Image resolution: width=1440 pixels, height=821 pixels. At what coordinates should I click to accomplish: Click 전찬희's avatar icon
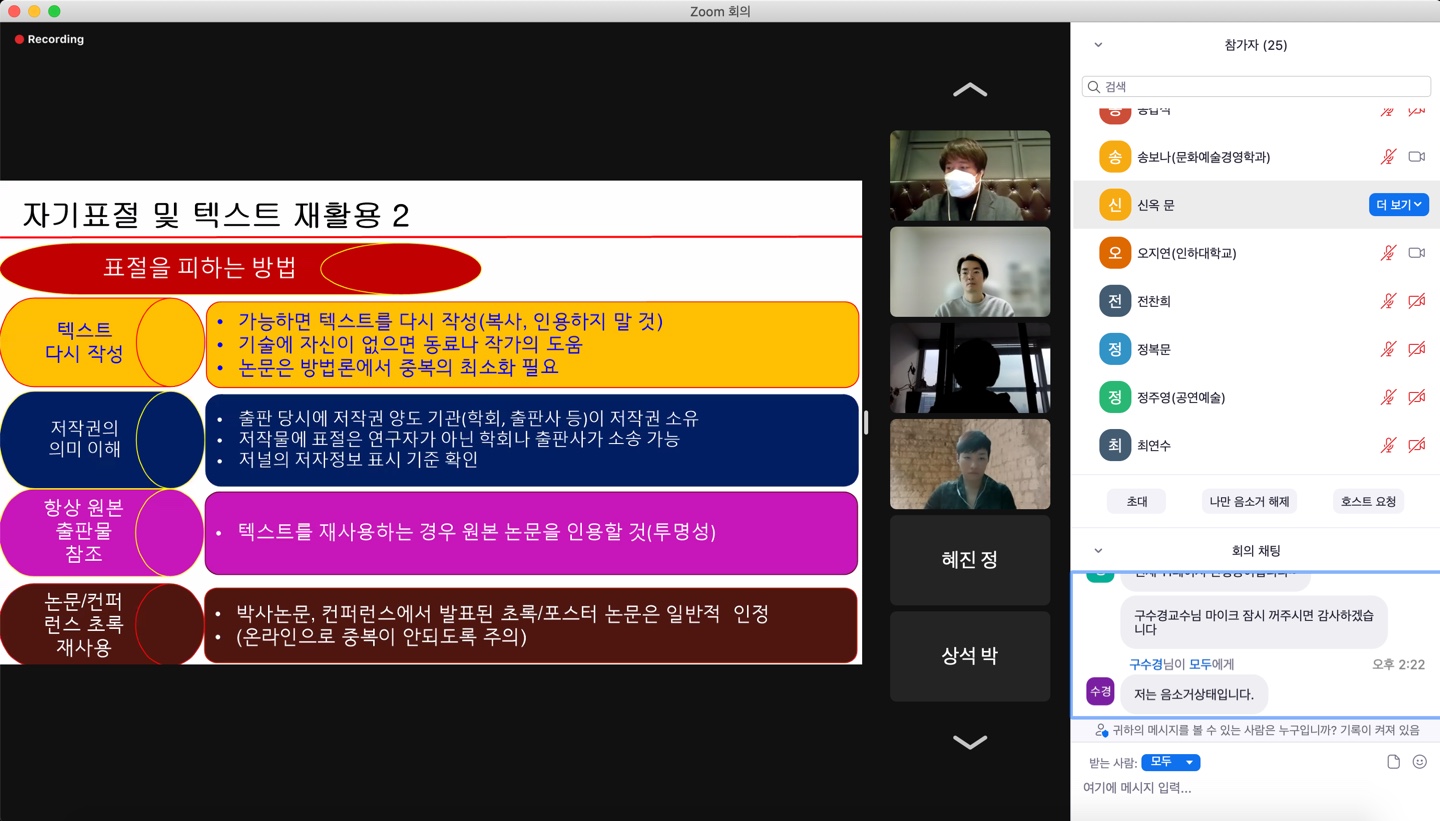coord(1115,301)
